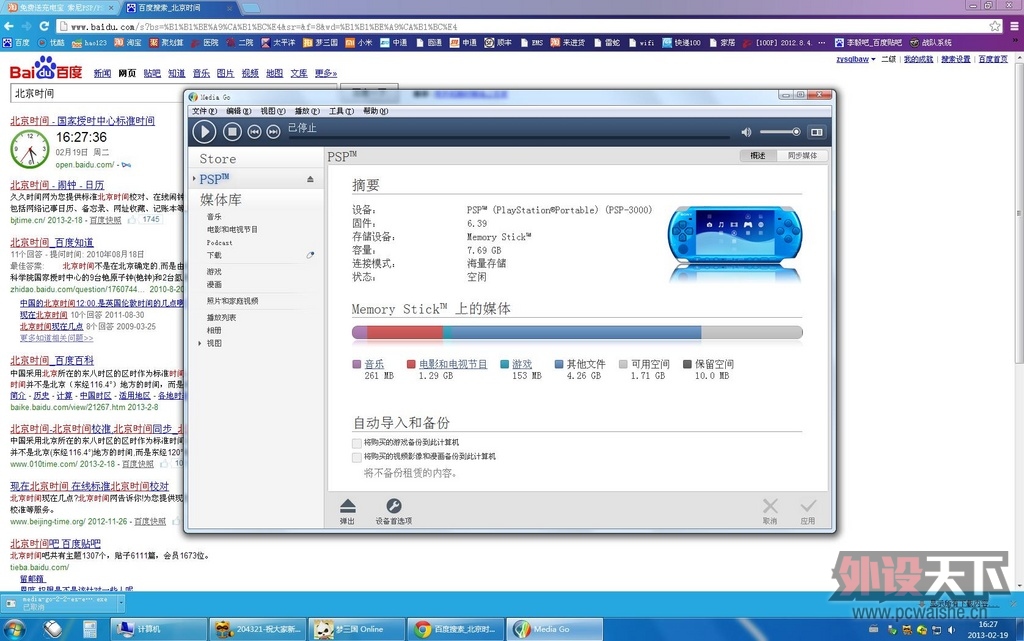Open the 工具(T) menu
The image size is (1024, 641).
point(341,111)
